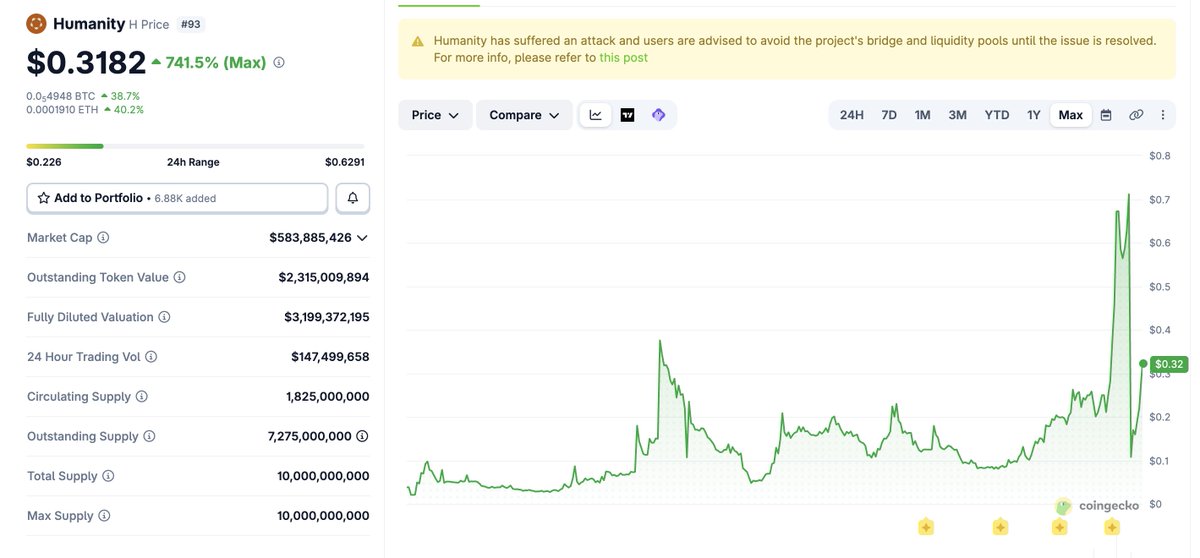Open info icon next to Outstanding Supply label

coord(149,437)
